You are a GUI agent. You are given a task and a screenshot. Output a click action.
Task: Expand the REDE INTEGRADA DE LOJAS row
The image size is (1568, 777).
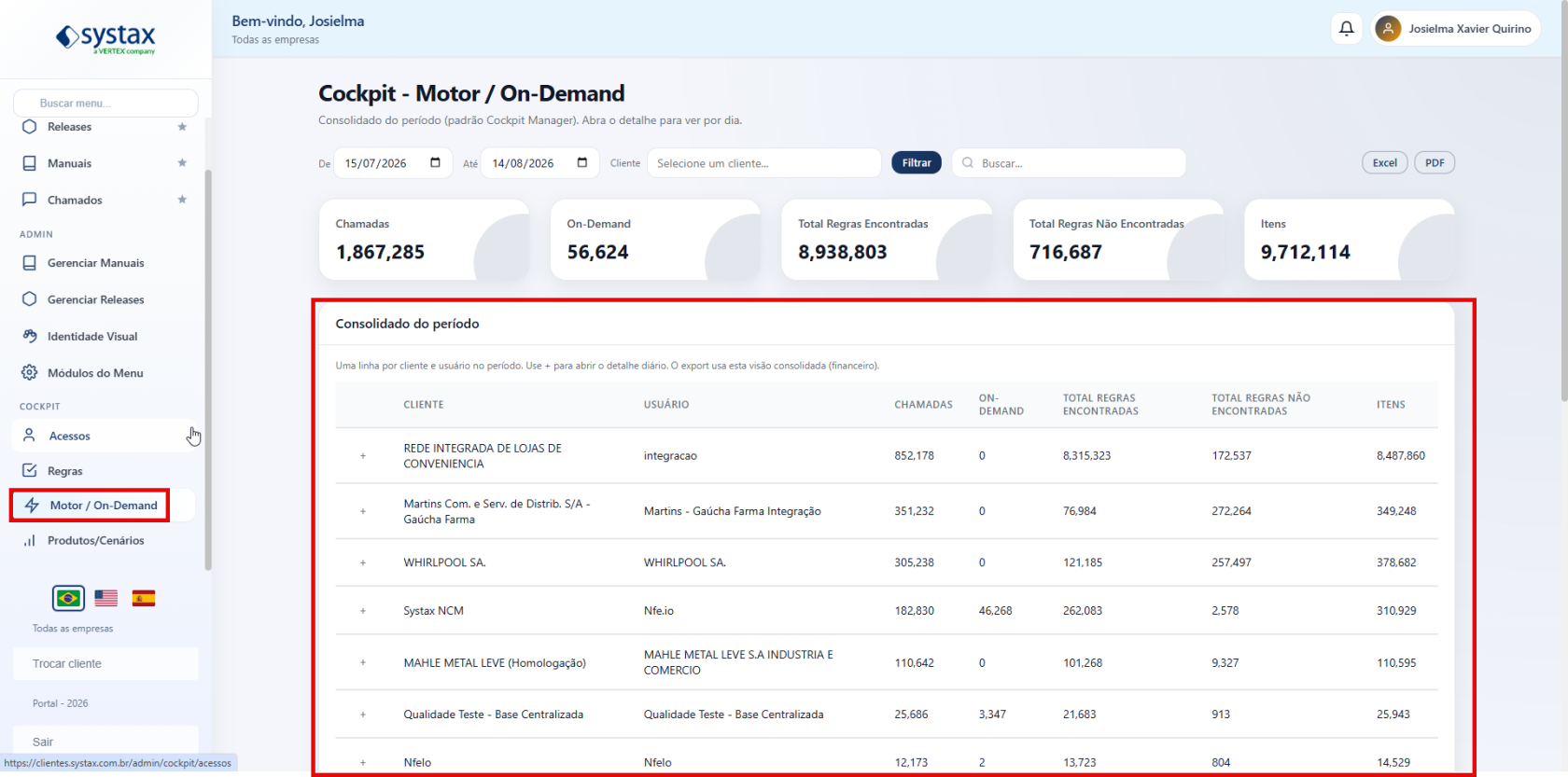tap(363, 456)
